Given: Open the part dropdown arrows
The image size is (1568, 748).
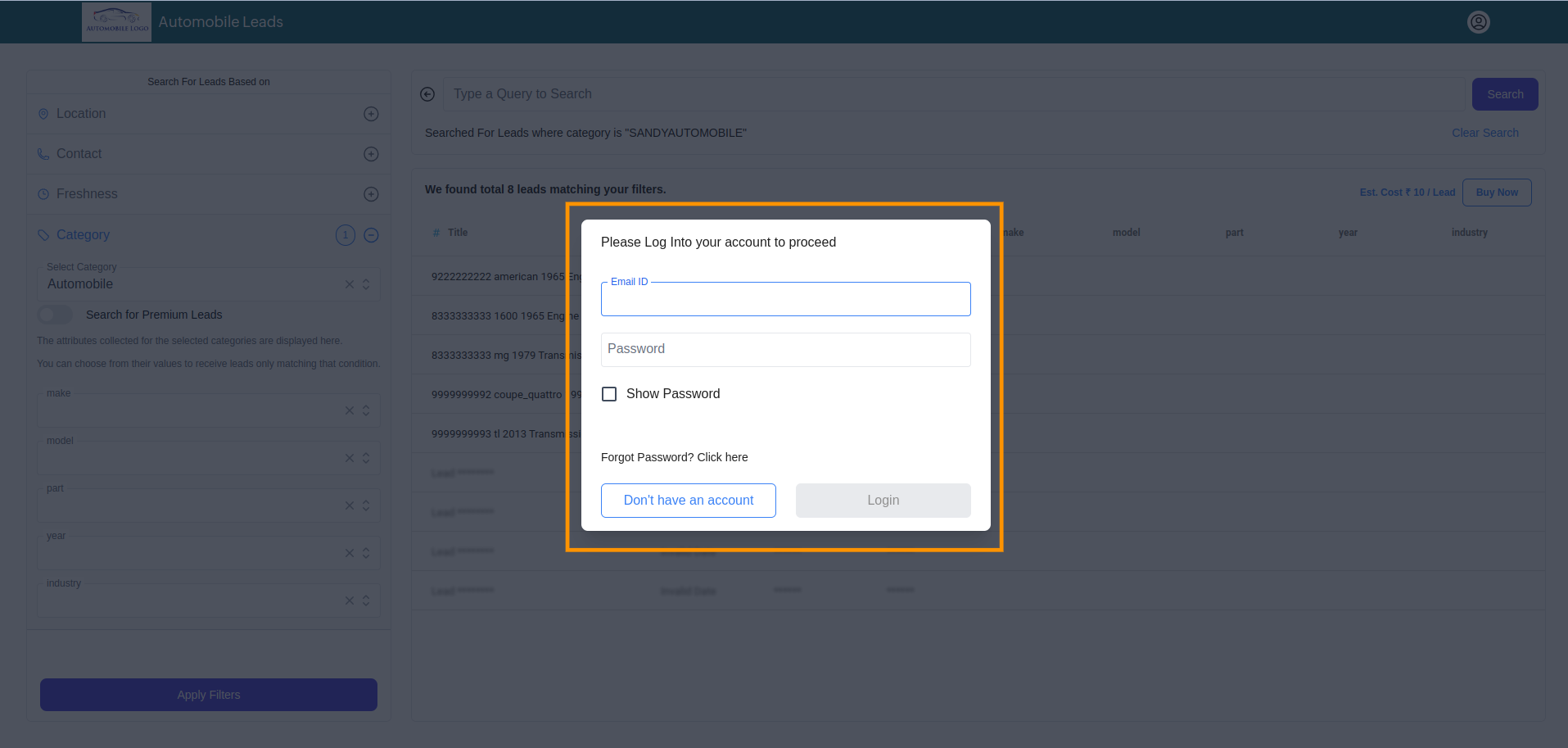Looking at the screenshot, I should 366,505.
